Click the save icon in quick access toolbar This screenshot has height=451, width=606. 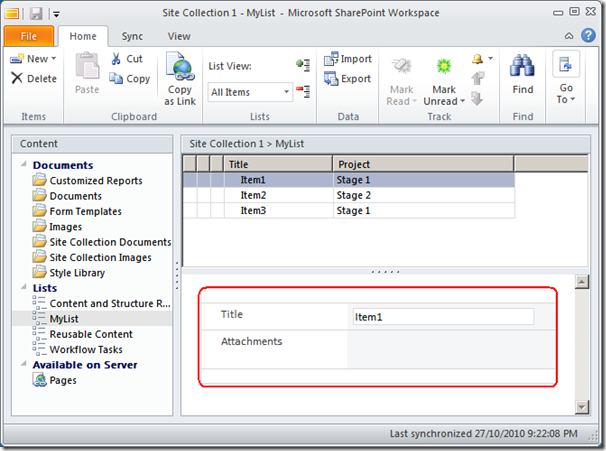36,14
